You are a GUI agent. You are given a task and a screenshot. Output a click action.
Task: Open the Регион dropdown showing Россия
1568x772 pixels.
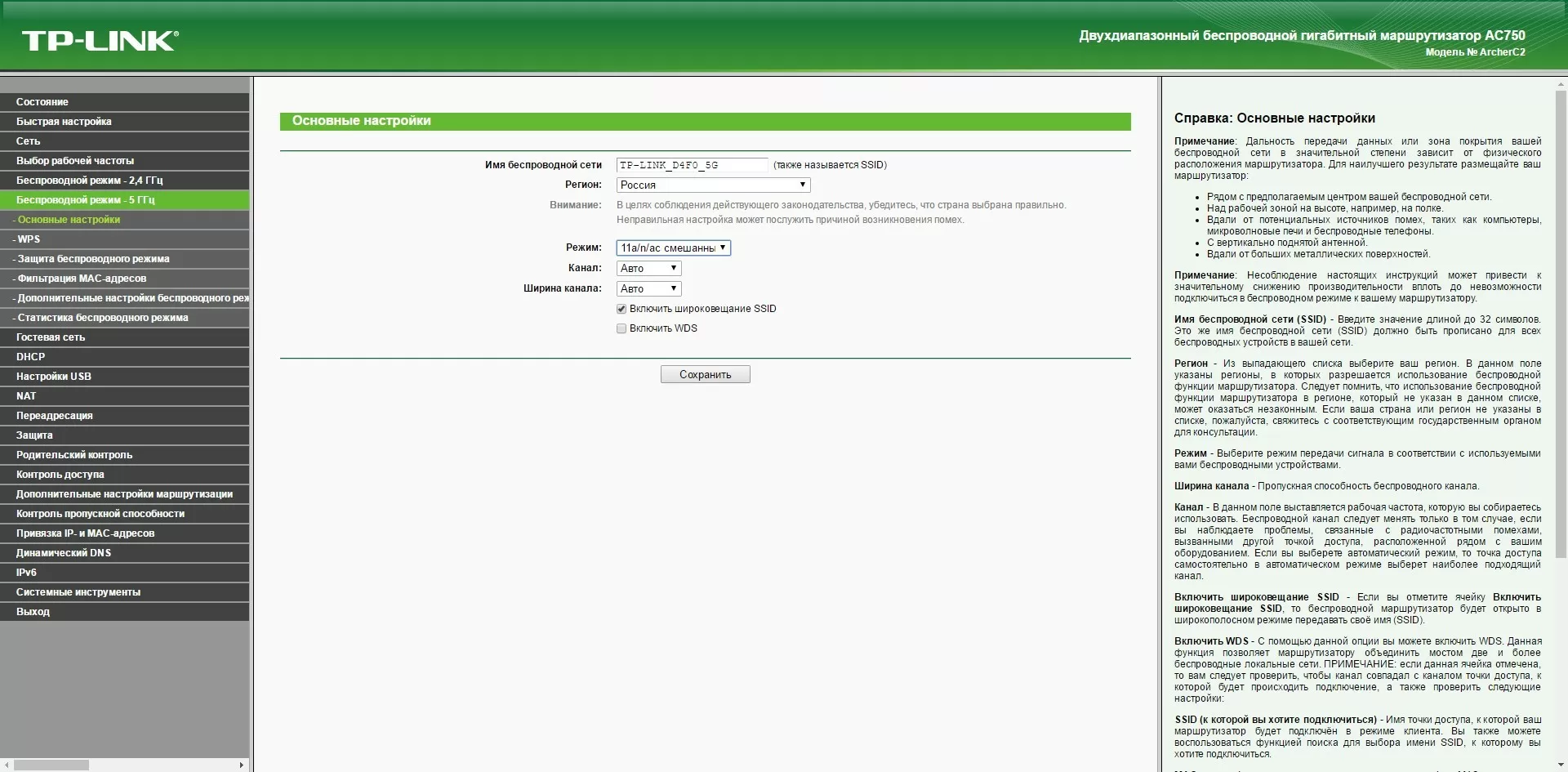(713, 185)
